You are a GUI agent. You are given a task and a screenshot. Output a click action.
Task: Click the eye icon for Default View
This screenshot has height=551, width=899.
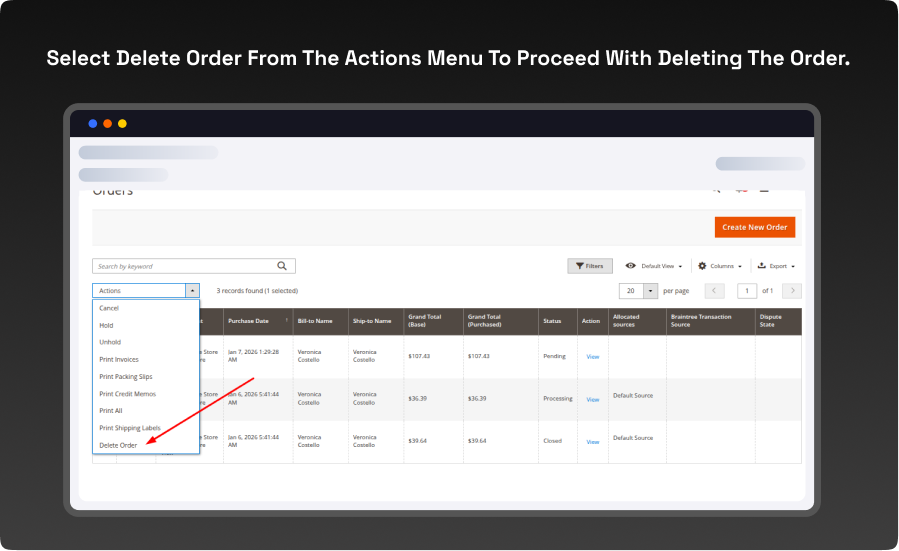pos(631,266)
